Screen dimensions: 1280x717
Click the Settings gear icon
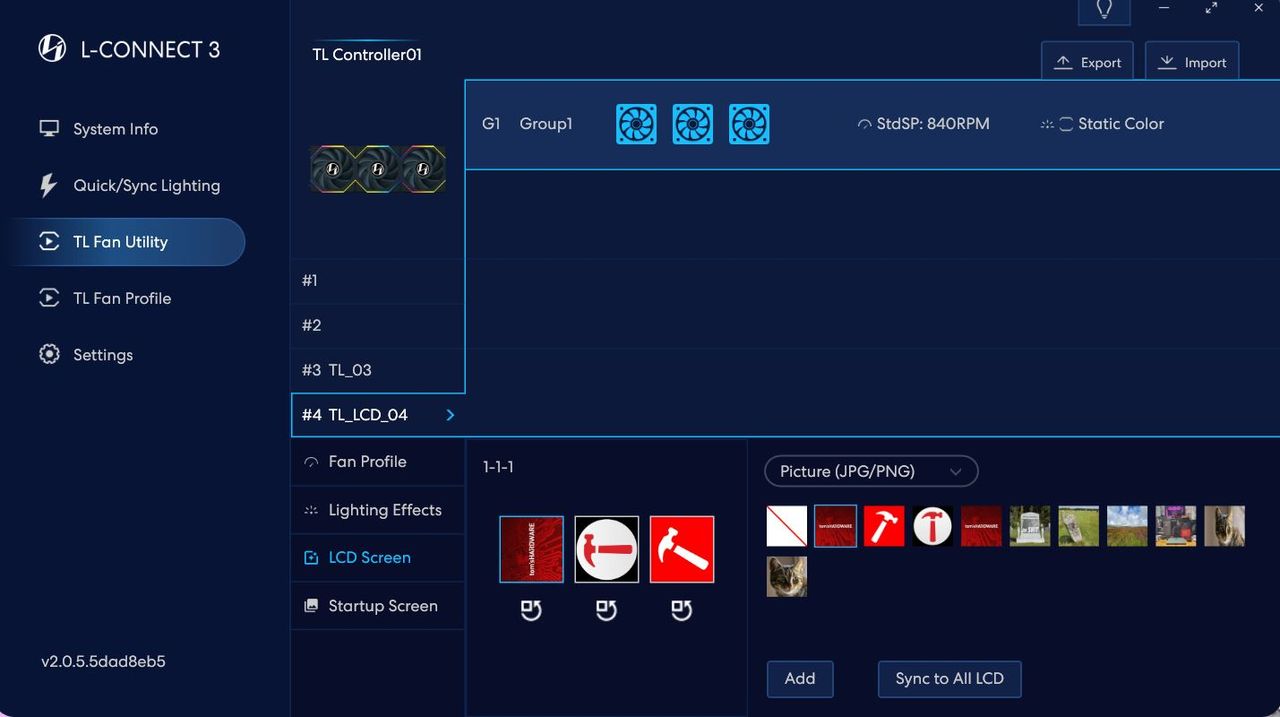tap(49, 354)
